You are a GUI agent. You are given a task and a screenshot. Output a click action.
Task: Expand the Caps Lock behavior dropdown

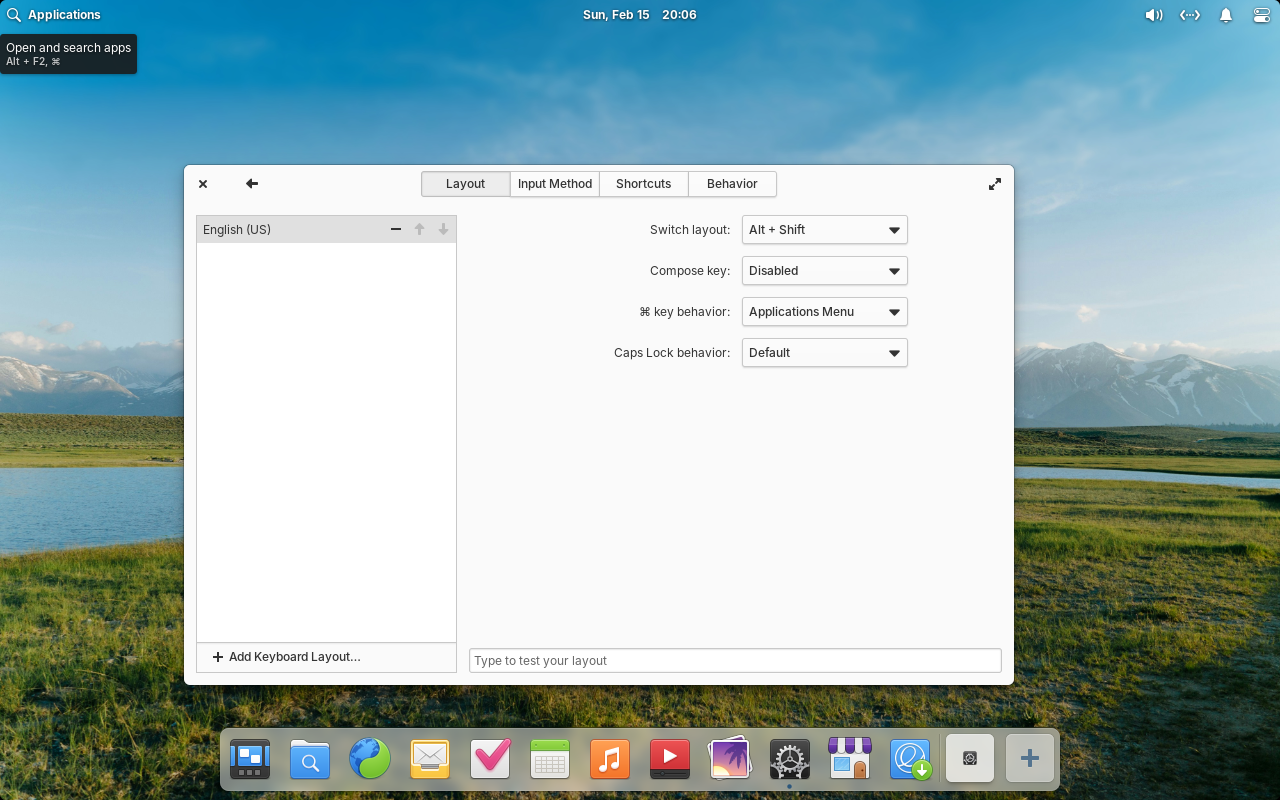824,353
